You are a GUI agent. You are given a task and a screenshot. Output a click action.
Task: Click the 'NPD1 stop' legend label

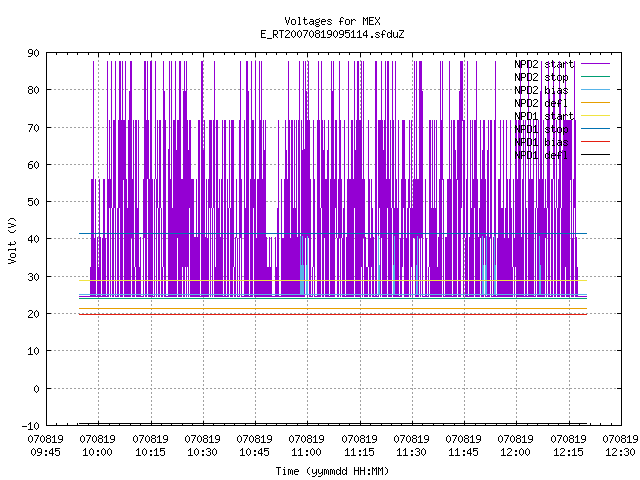click(x=541, y=129)
